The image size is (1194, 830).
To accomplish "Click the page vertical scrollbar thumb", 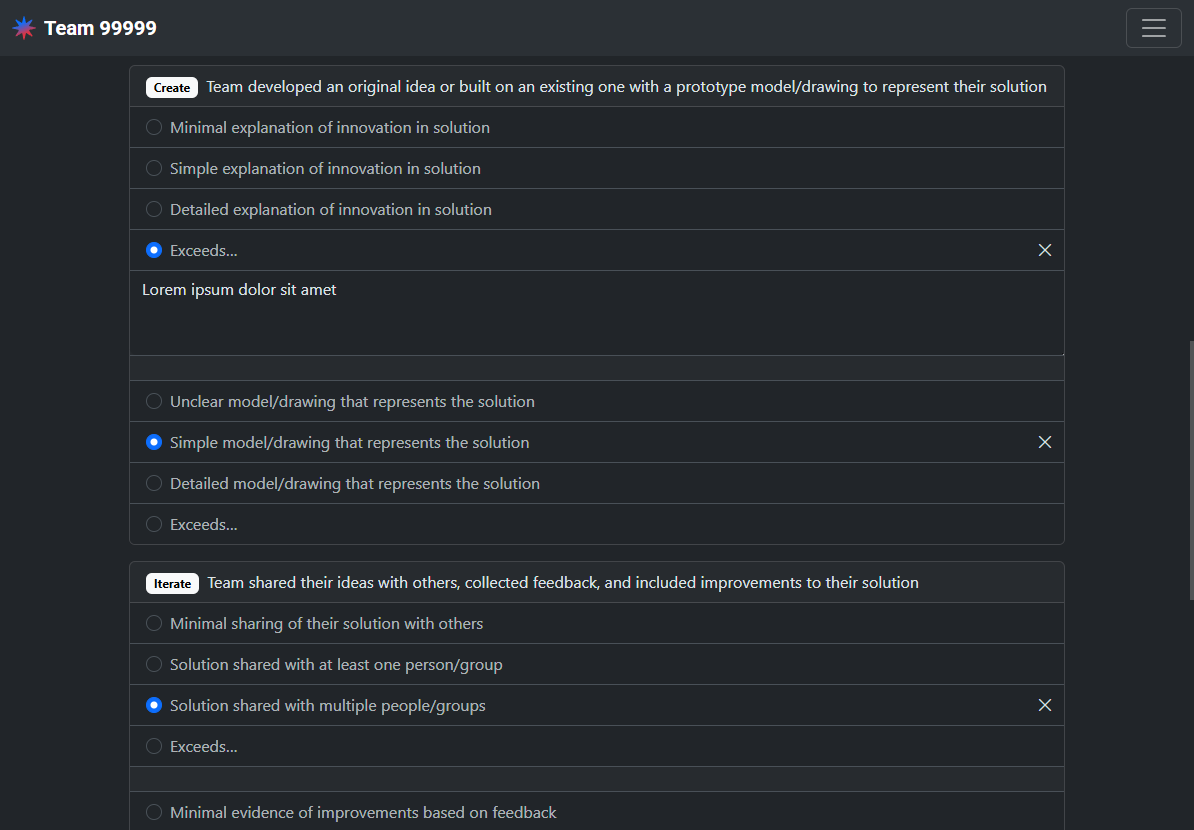I will (1191, 470).
